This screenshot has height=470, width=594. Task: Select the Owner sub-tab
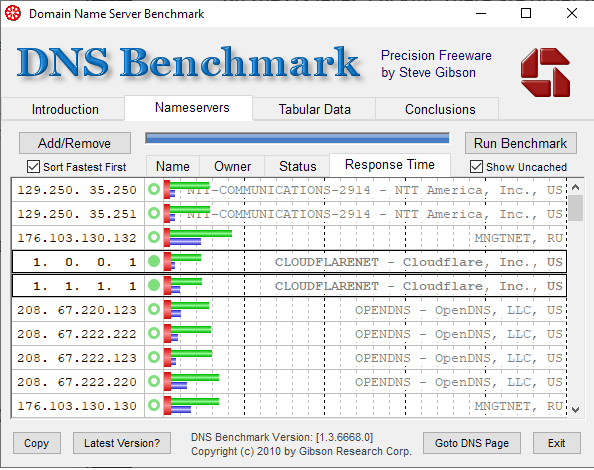pos(232,166)
